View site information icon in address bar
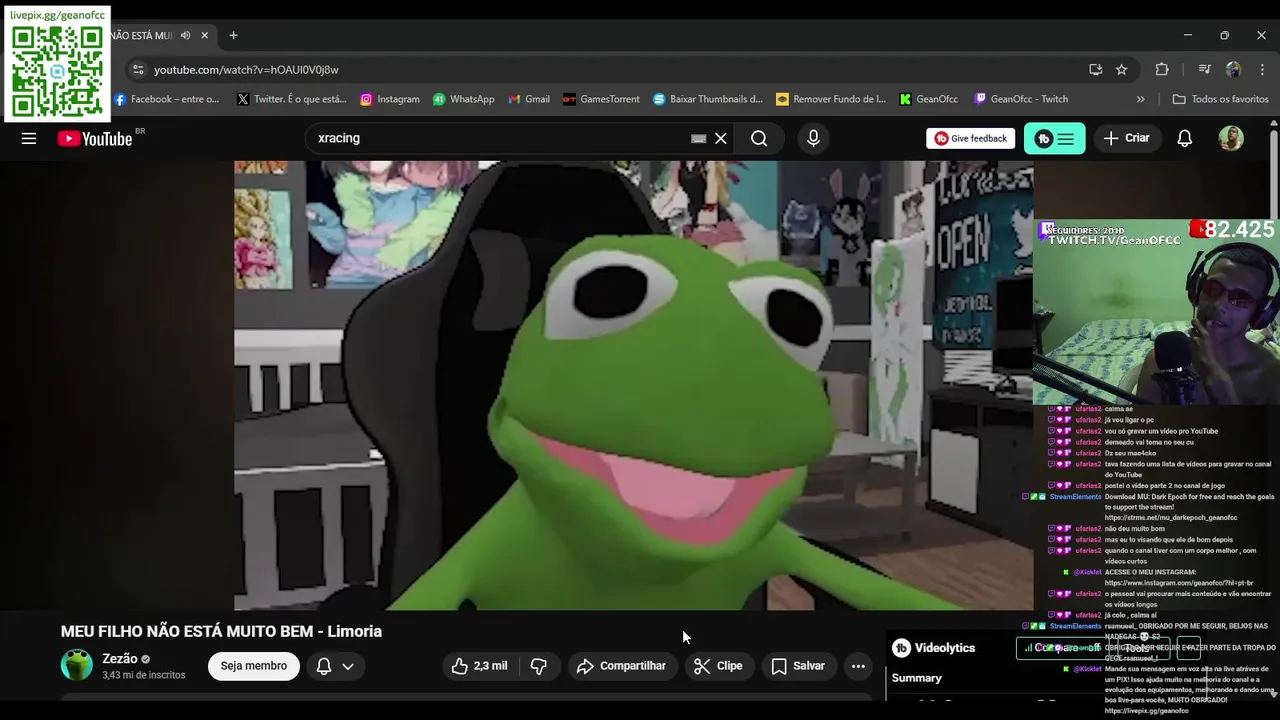The width and height of the screenshot is (1280, 720). (138, 70)
